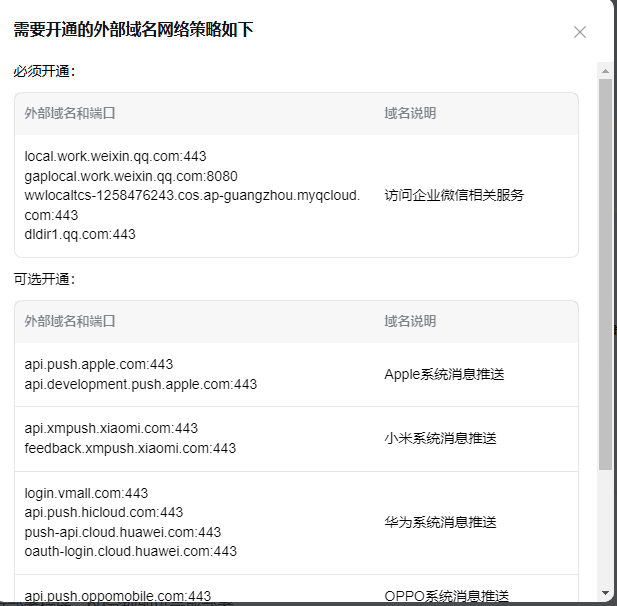Viewport: 617px width, 606px height.
Task: Click 外部域名和端口 header in 必须开通 table
Action: [x=70, y=114]
